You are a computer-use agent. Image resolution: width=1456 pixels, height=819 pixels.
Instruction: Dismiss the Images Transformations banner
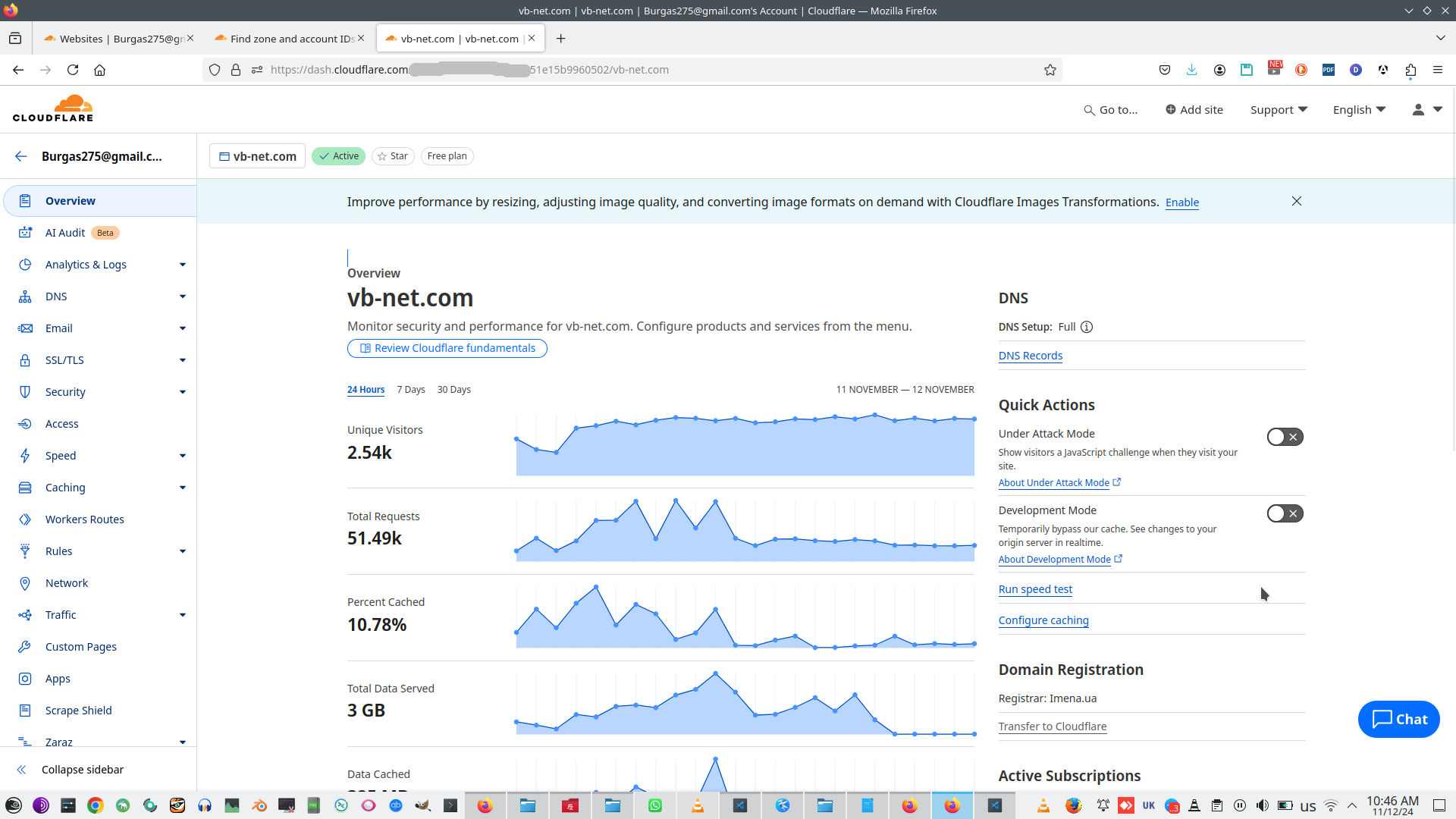(x=1297, y=201)
